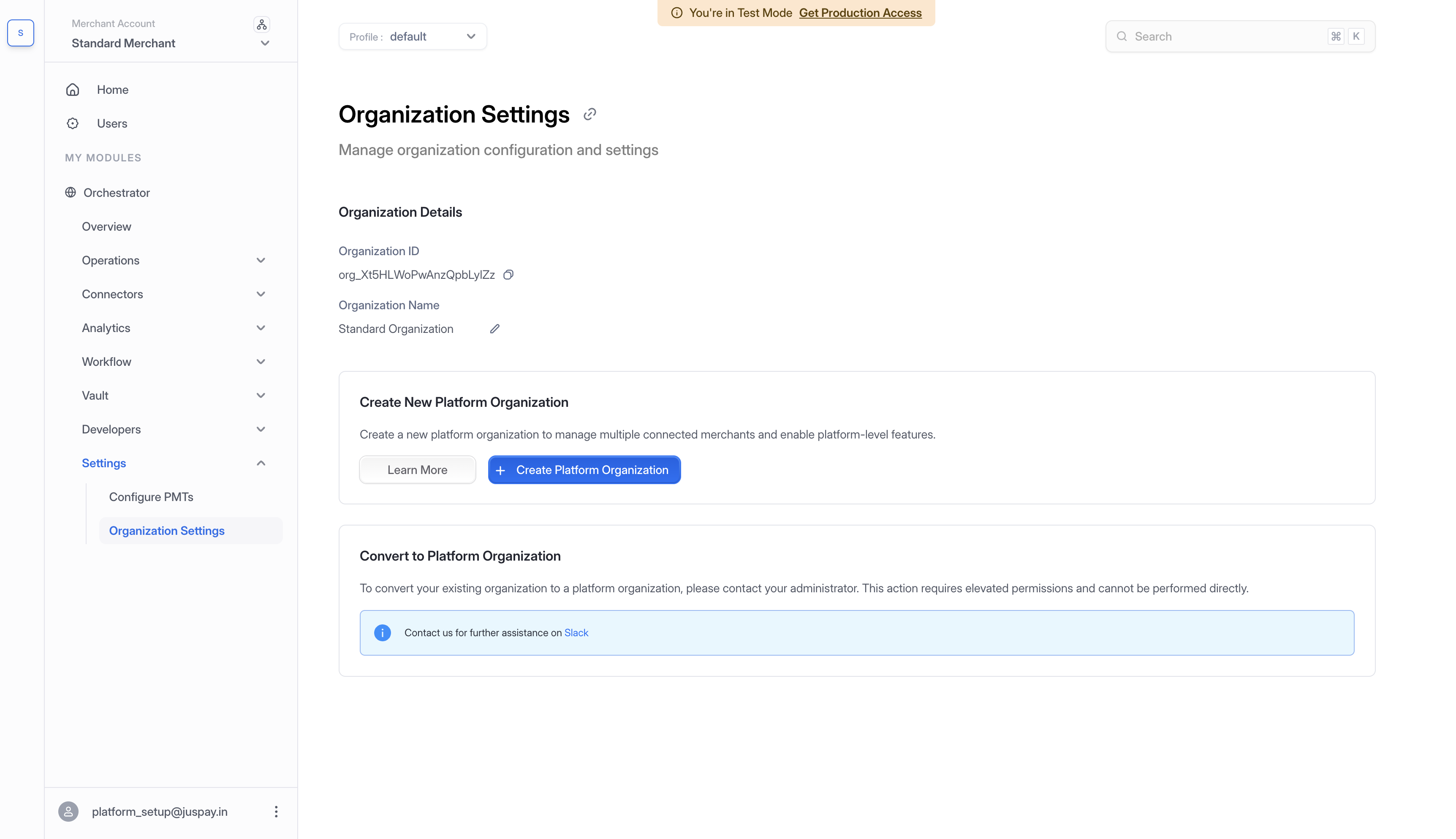
Task: Open the Orchestrator Overview page
Action: 106,226
